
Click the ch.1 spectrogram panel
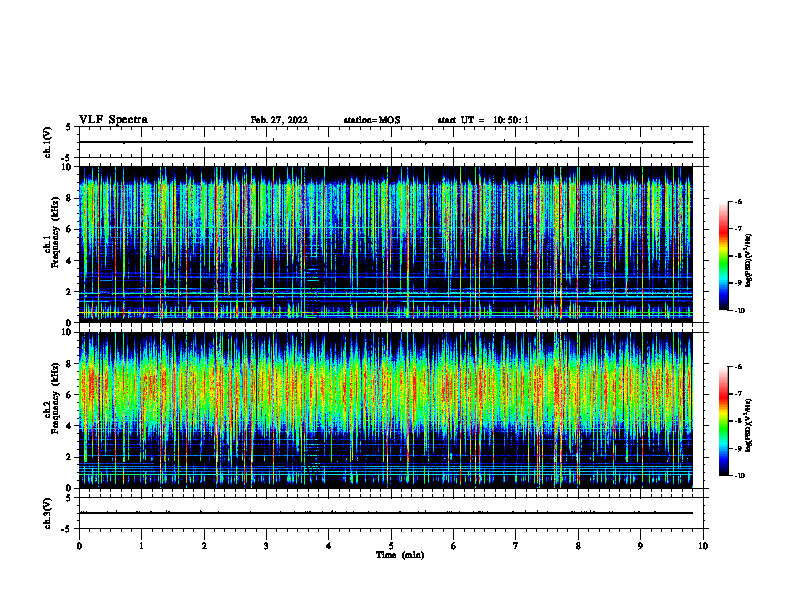point(385,244)
